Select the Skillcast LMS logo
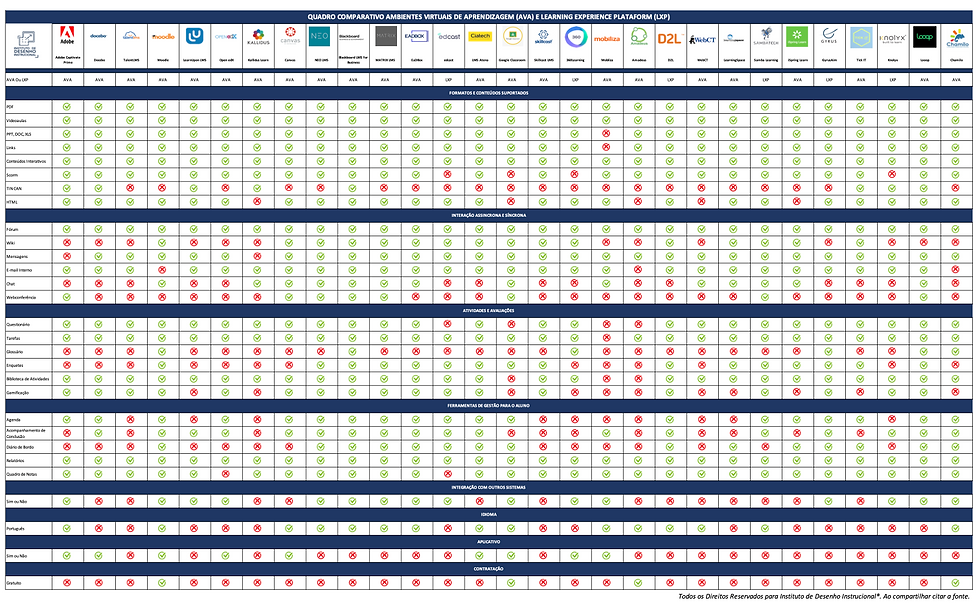 point(543,37)
